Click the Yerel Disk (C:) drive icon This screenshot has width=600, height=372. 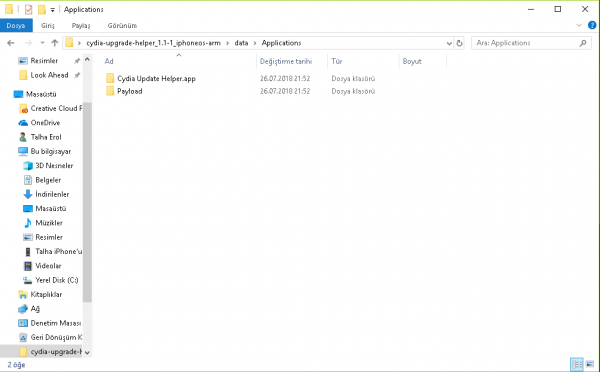[28, 280]
